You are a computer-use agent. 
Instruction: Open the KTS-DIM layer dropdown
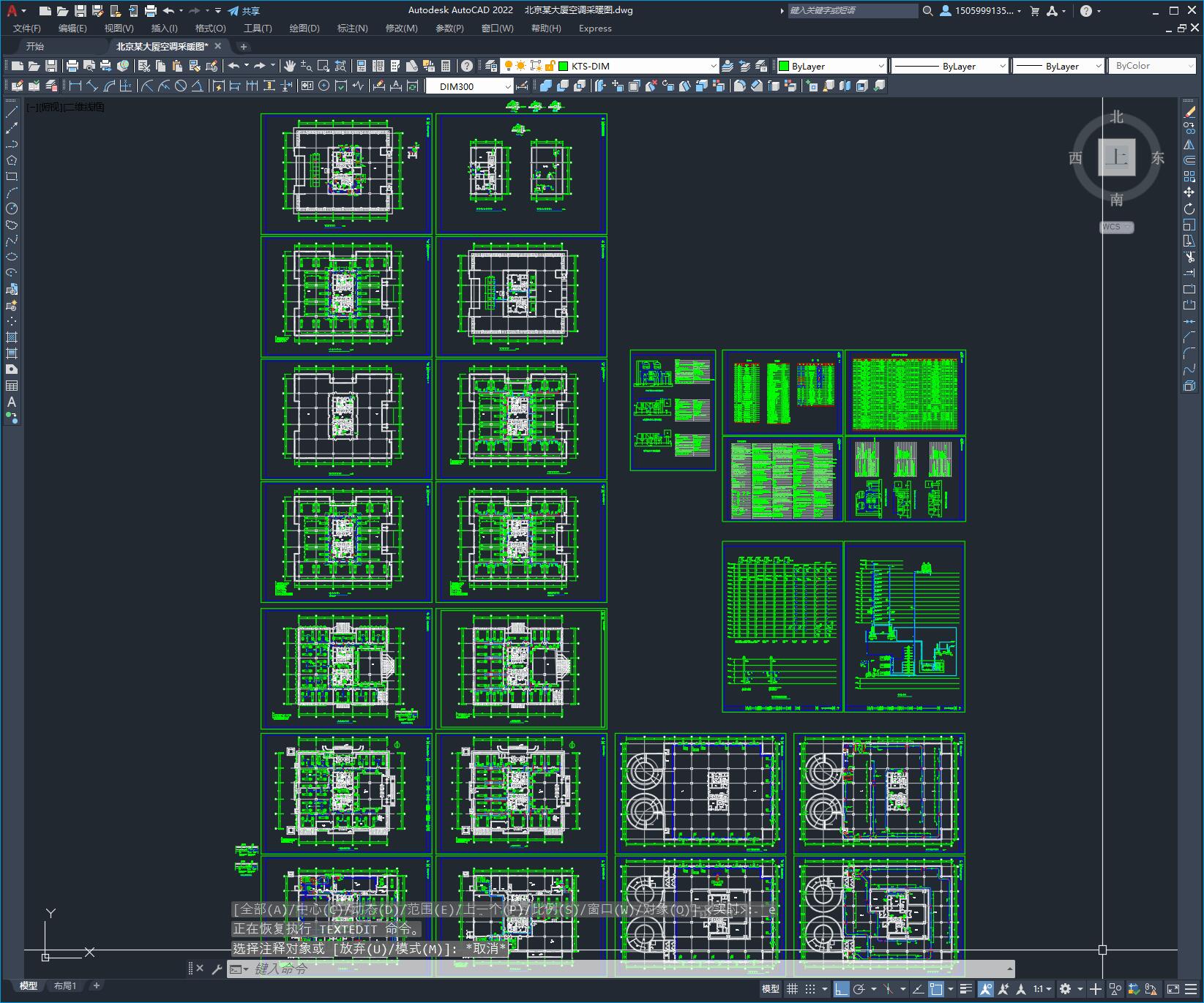point(714,66)
